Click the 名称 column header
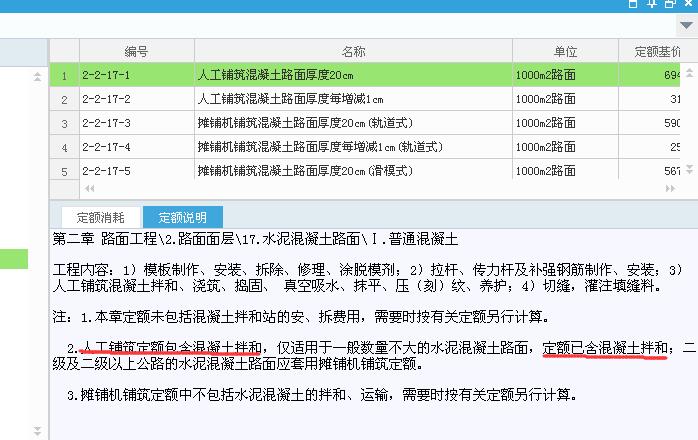 coord(353,51)
